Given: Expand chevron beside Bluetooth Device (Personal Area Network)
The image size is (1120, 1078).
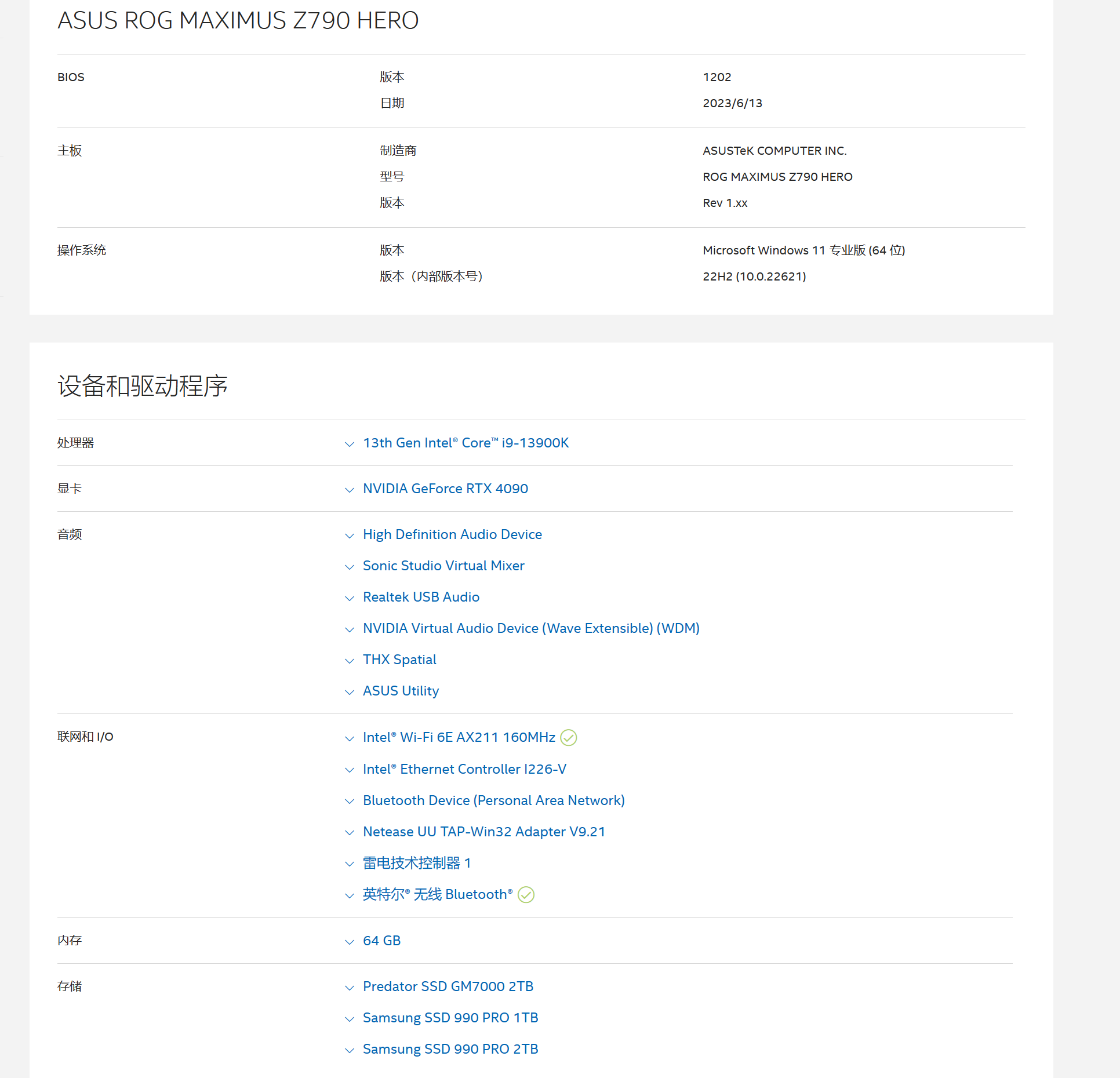Looking at the screenshot, I should [x=349, y=802].
